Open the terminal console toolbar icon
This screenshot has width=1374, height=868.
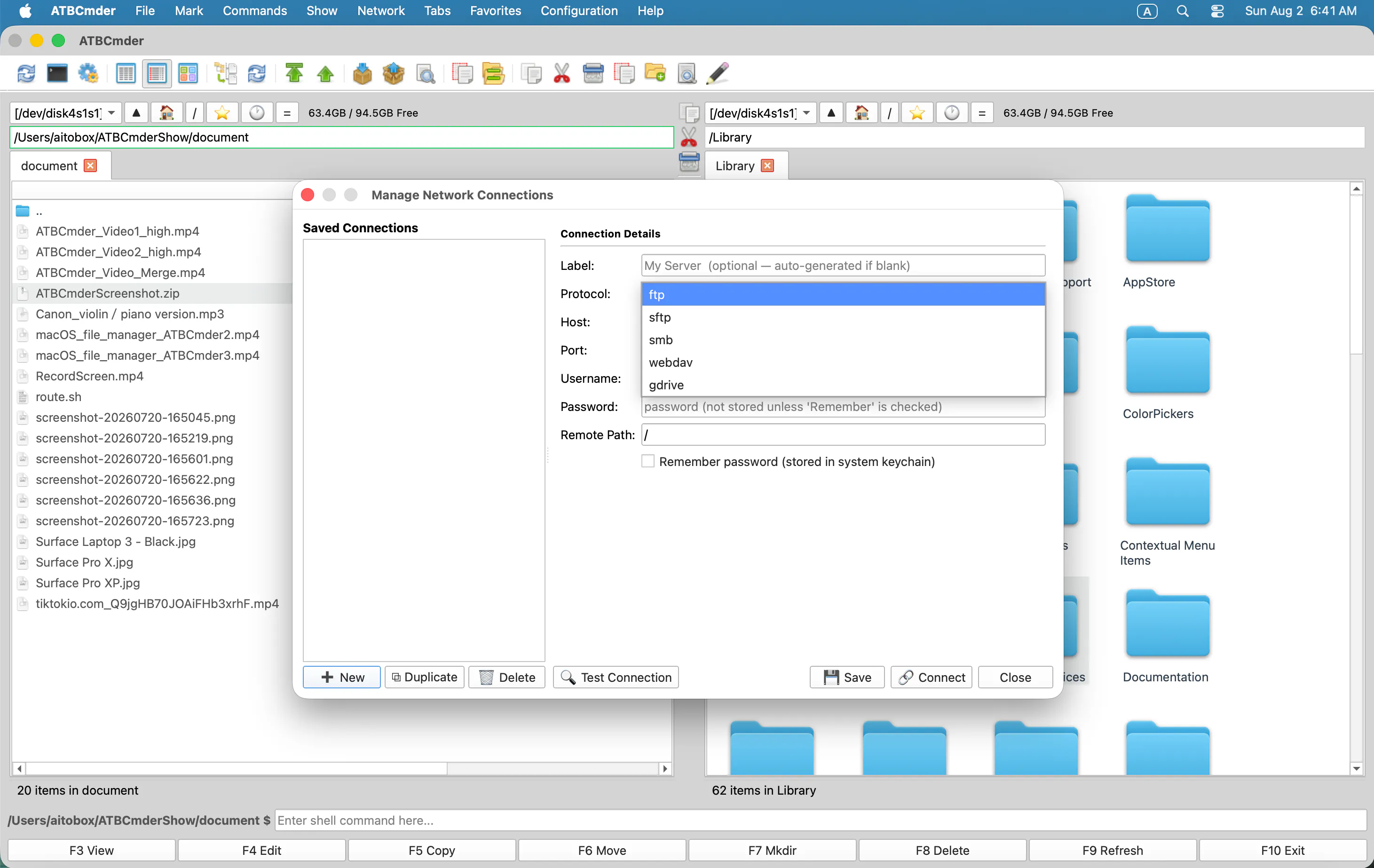(x=57, y=74)
